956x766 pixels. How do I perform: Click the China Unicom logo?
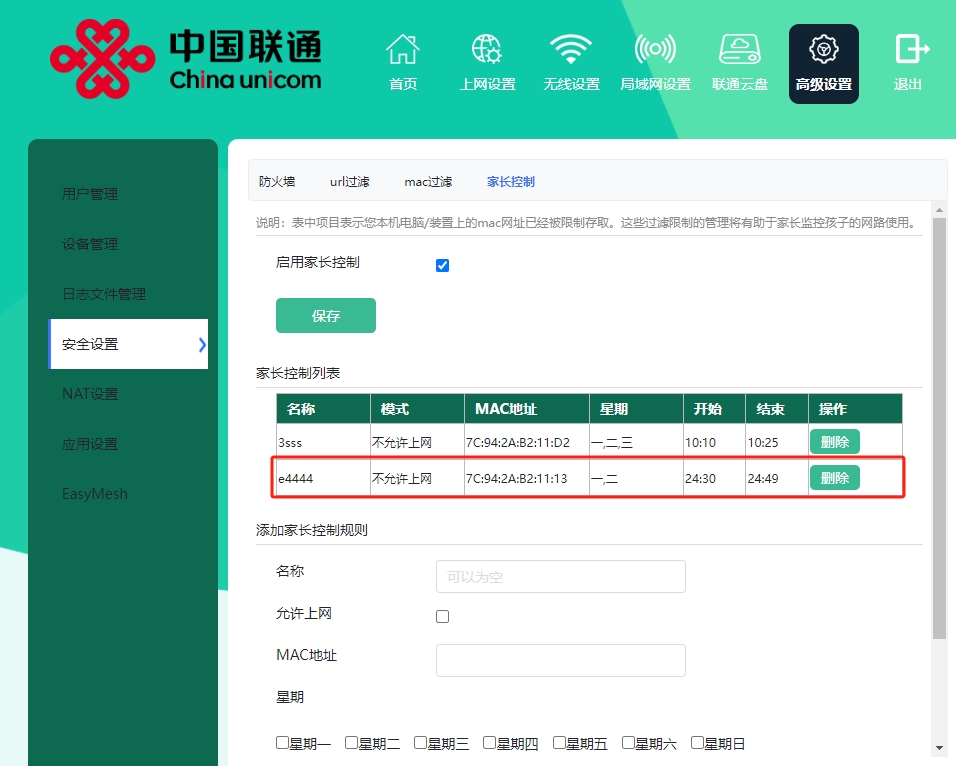pos(185,59)
